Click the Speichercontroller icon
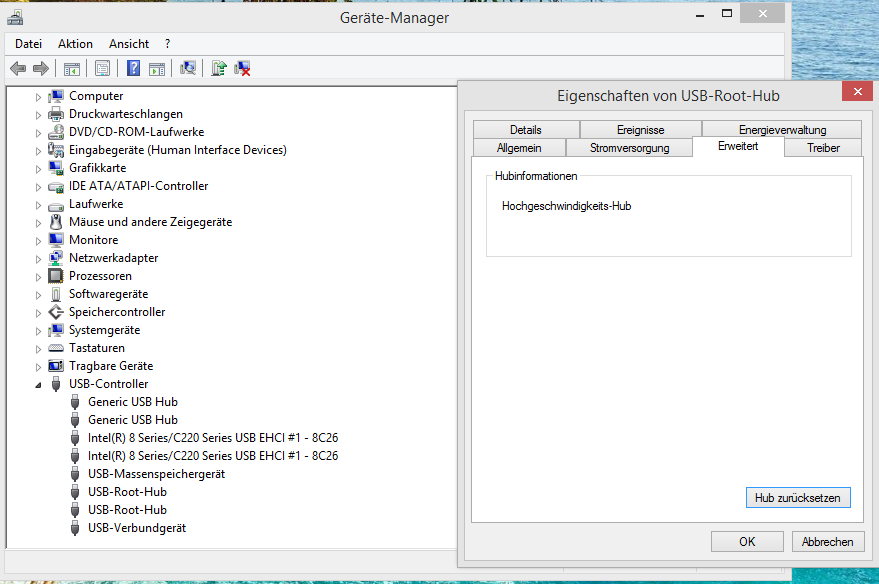879x584 pixels. click(56, 312)
